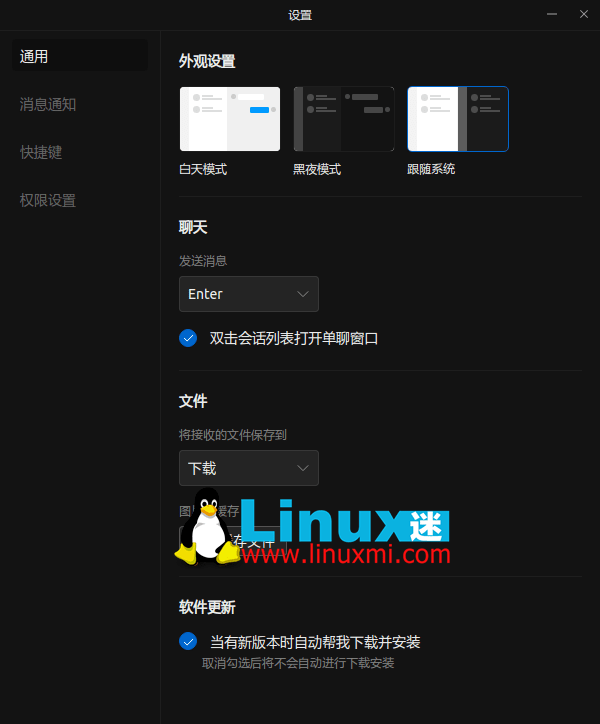Click the chevron arrow on 下载 dropdown
This screenshot has height=724, width=600.
(x=304, y=468)
